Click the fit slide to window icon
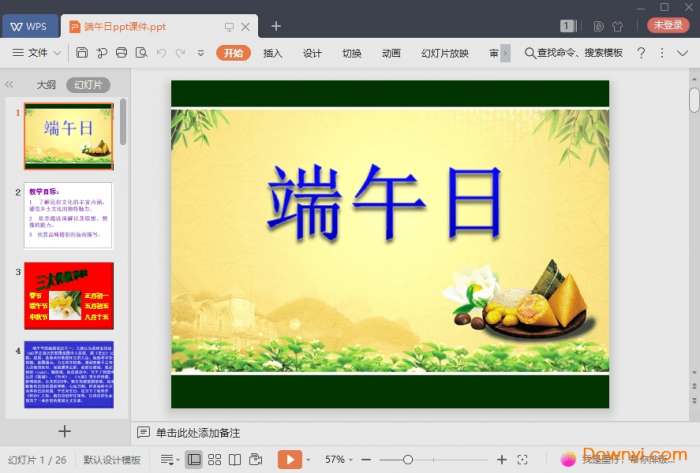Image resolution: width=700 pixels, height=473 pixels. (x=522, y=459)
